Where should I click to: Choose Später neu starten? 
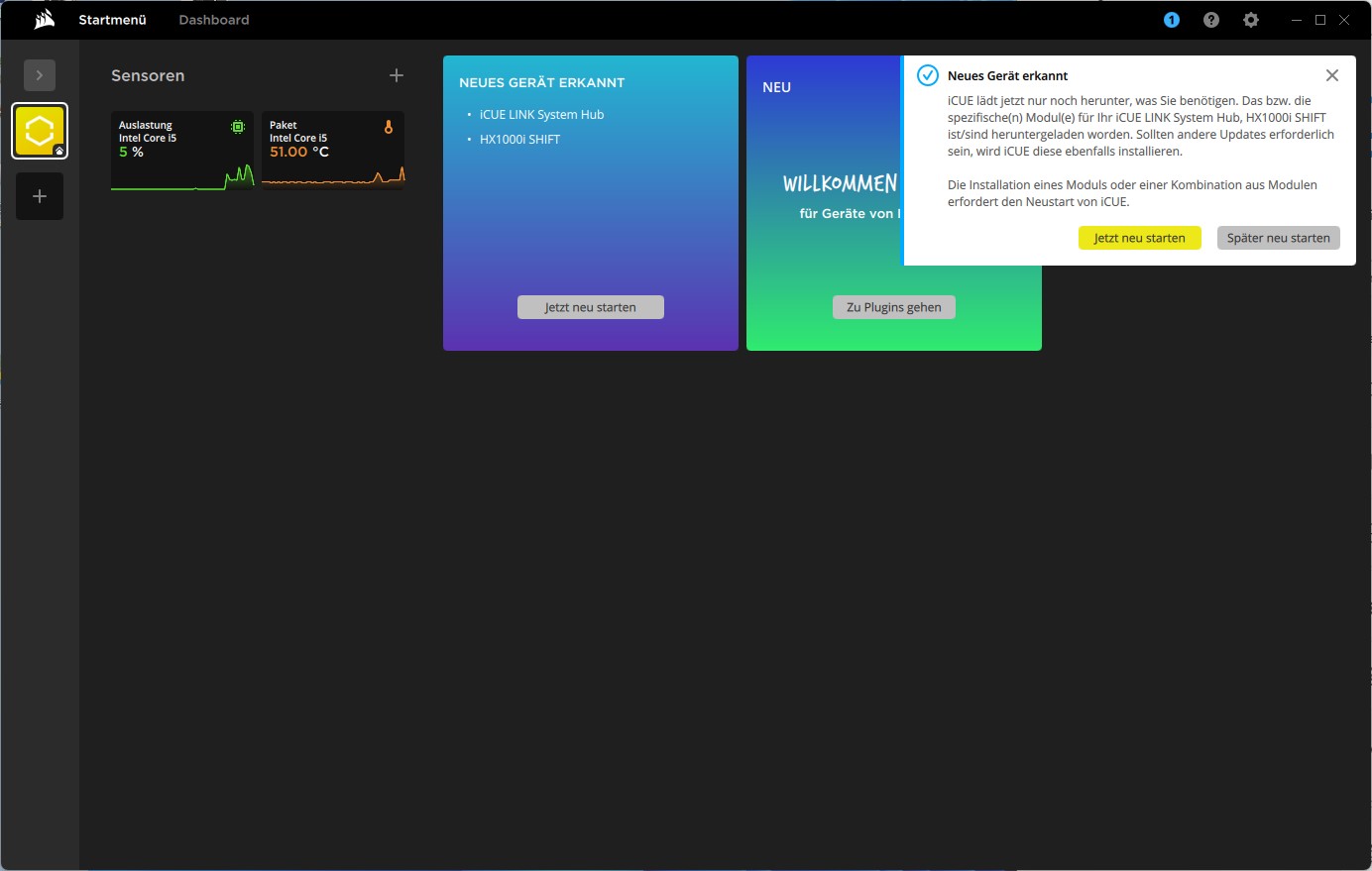click(1278, 238)
